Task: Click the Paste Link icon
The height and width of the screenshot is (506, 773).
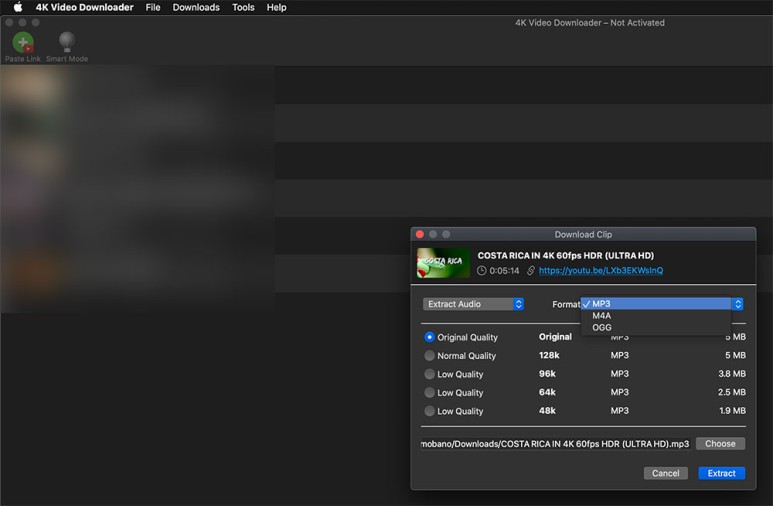Action: [x=23, y=42]
